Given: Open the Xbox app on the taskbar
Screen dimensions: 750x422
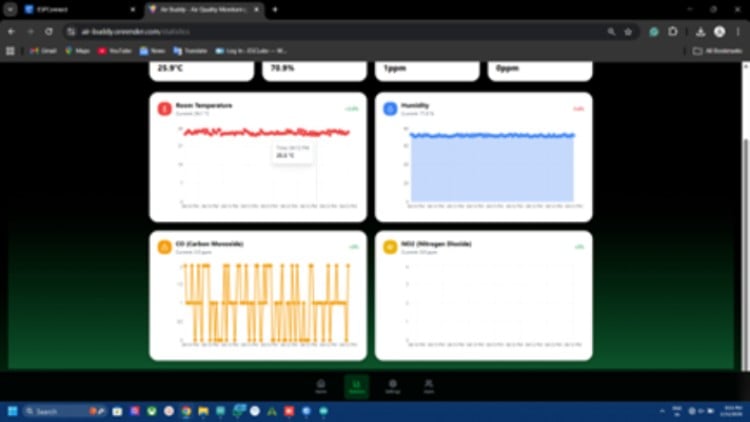Looking at the screenshot, I should pos(152,411).
